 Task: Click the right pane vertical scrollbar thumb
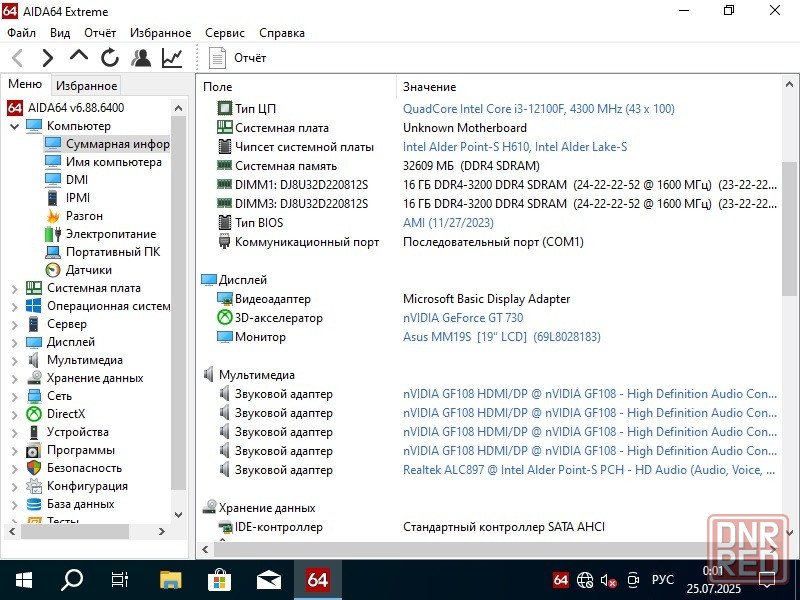[x=789, y=229]
